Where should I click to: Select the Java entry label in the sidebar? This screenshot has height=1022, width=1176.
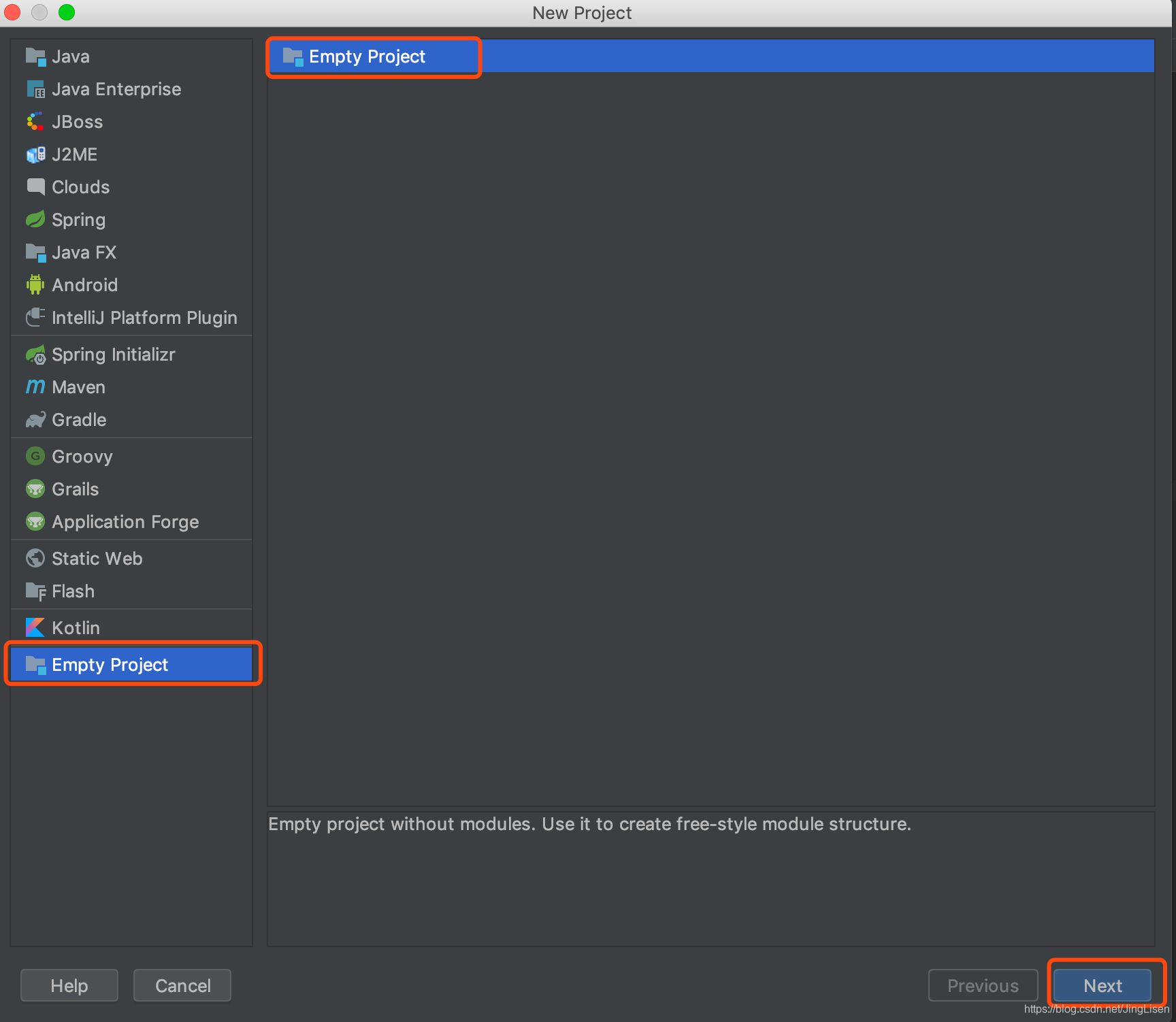[71, 56]
